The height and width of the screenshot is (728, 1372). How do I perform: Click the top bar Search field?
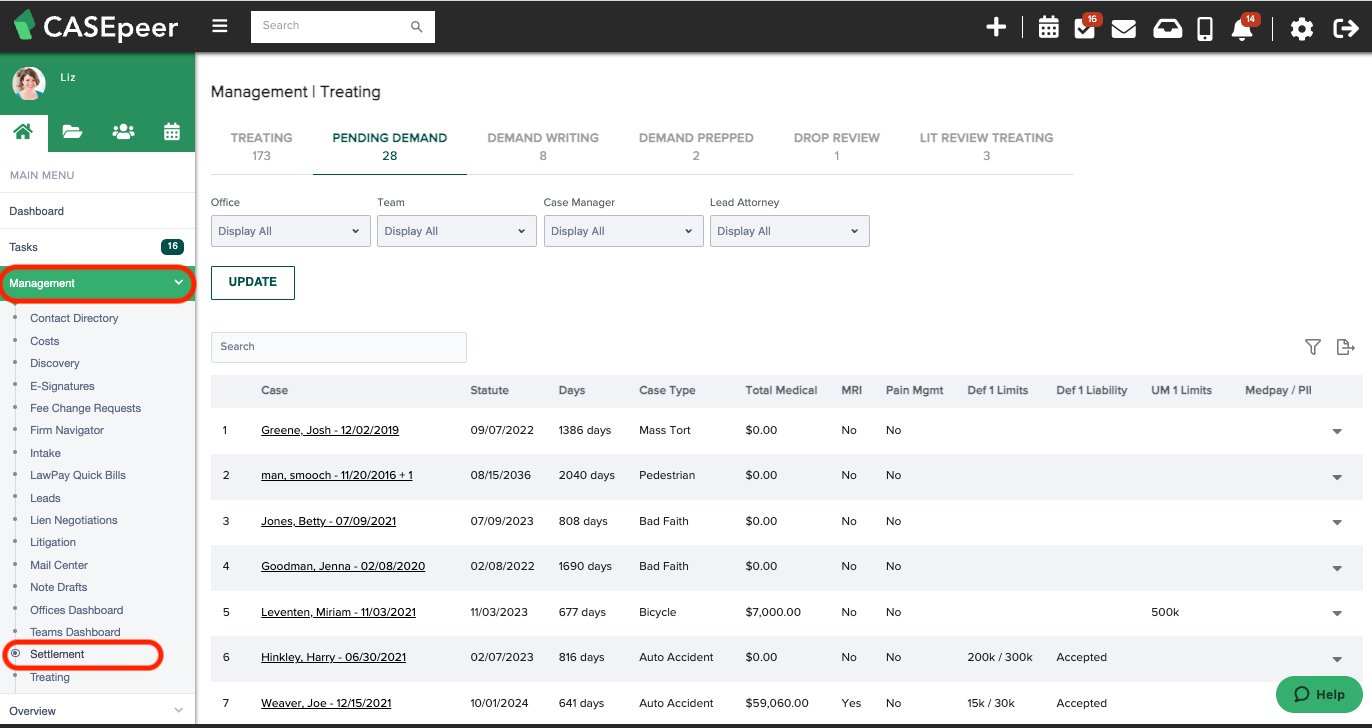(343, 26)
